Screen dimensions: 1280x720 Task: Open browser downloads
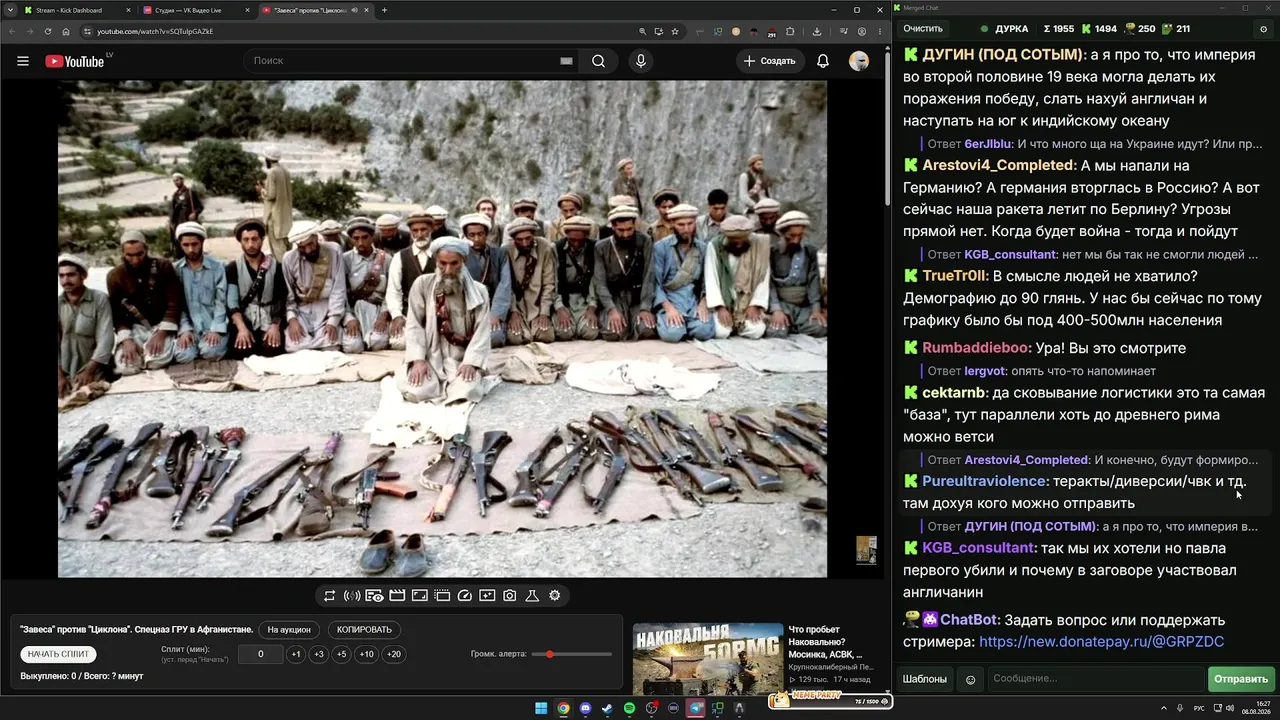[817, 31]
